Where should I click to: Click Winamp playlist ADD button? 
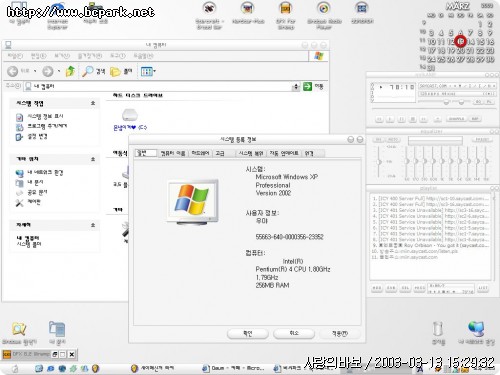[377, 288]
